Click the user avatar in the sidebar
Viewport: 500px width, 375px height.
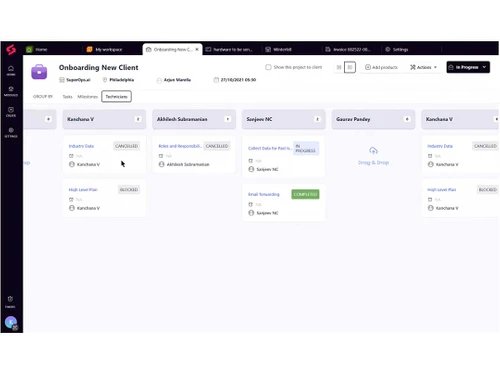point(11,322)
